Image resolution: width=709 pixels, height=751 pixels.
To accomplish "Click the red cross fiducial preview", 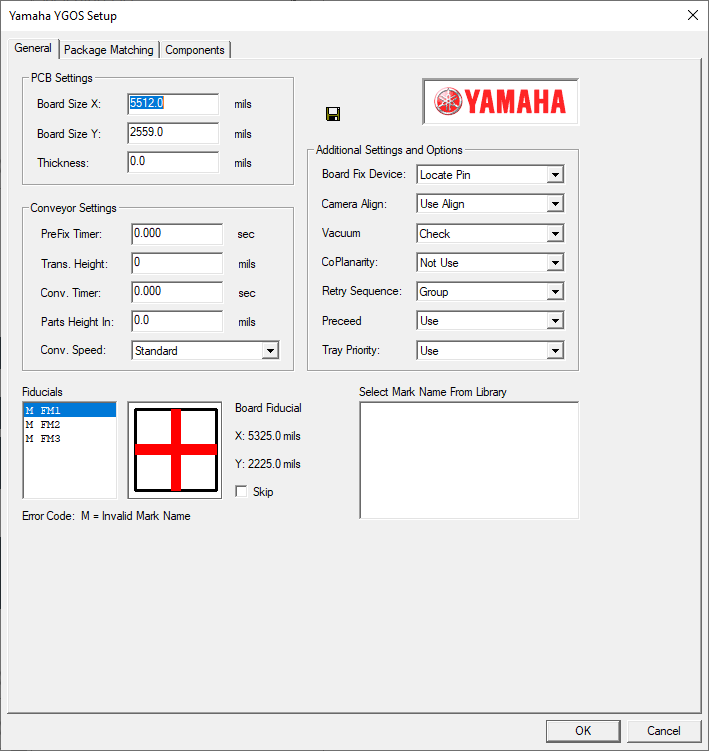I will pos(175,450).
